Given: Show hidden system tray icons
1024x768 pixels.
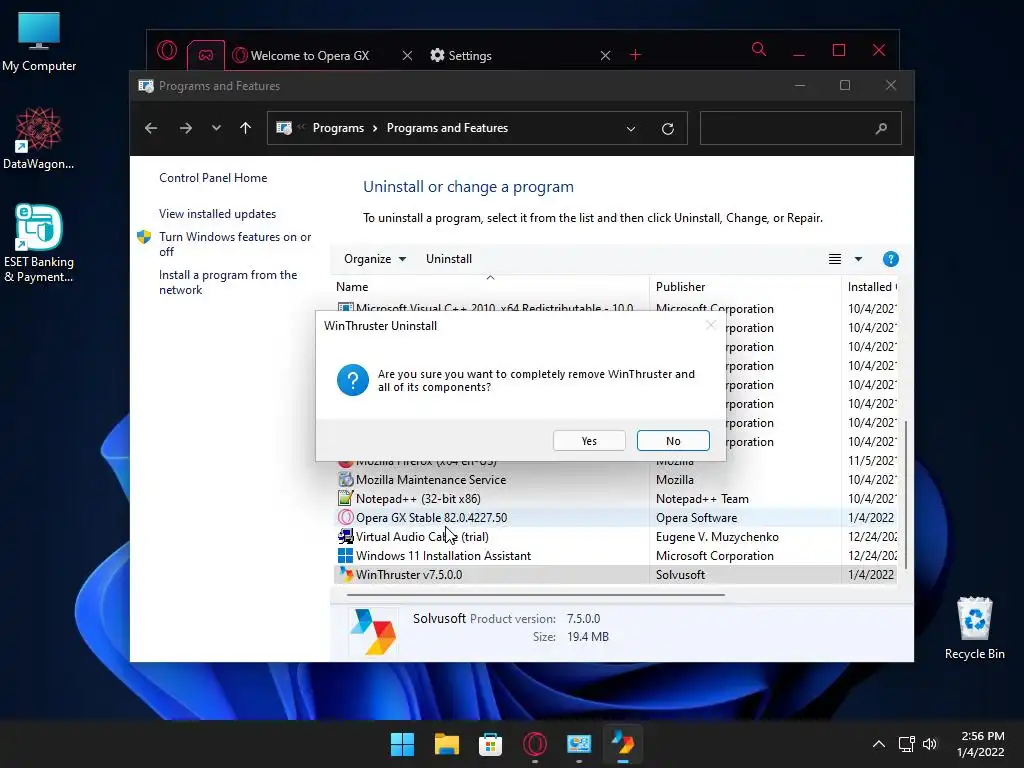Looking at the screenshot, I should coord(879,744).
